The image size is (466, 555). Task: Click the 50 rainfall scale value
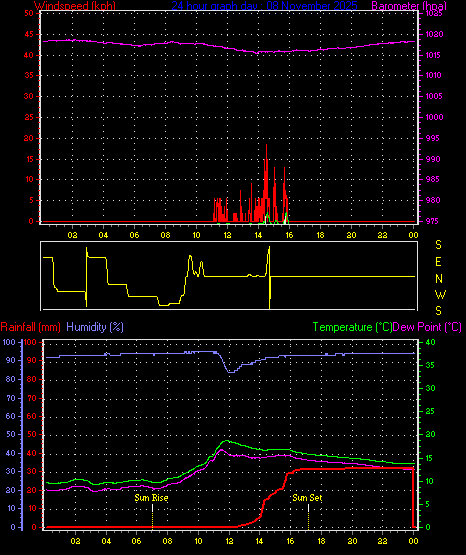pyautogui.click(x=32, y=434)
